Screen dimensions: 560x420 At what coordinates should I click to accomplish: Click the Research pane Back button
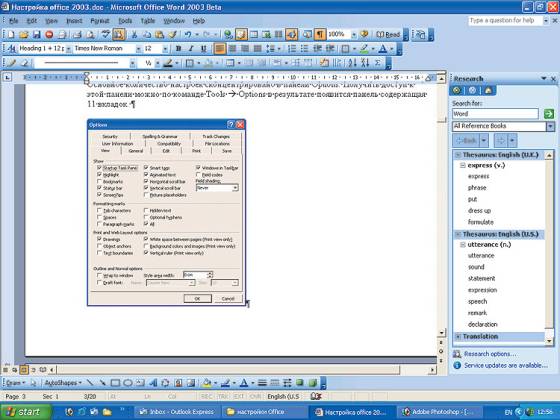click(466, 140)
